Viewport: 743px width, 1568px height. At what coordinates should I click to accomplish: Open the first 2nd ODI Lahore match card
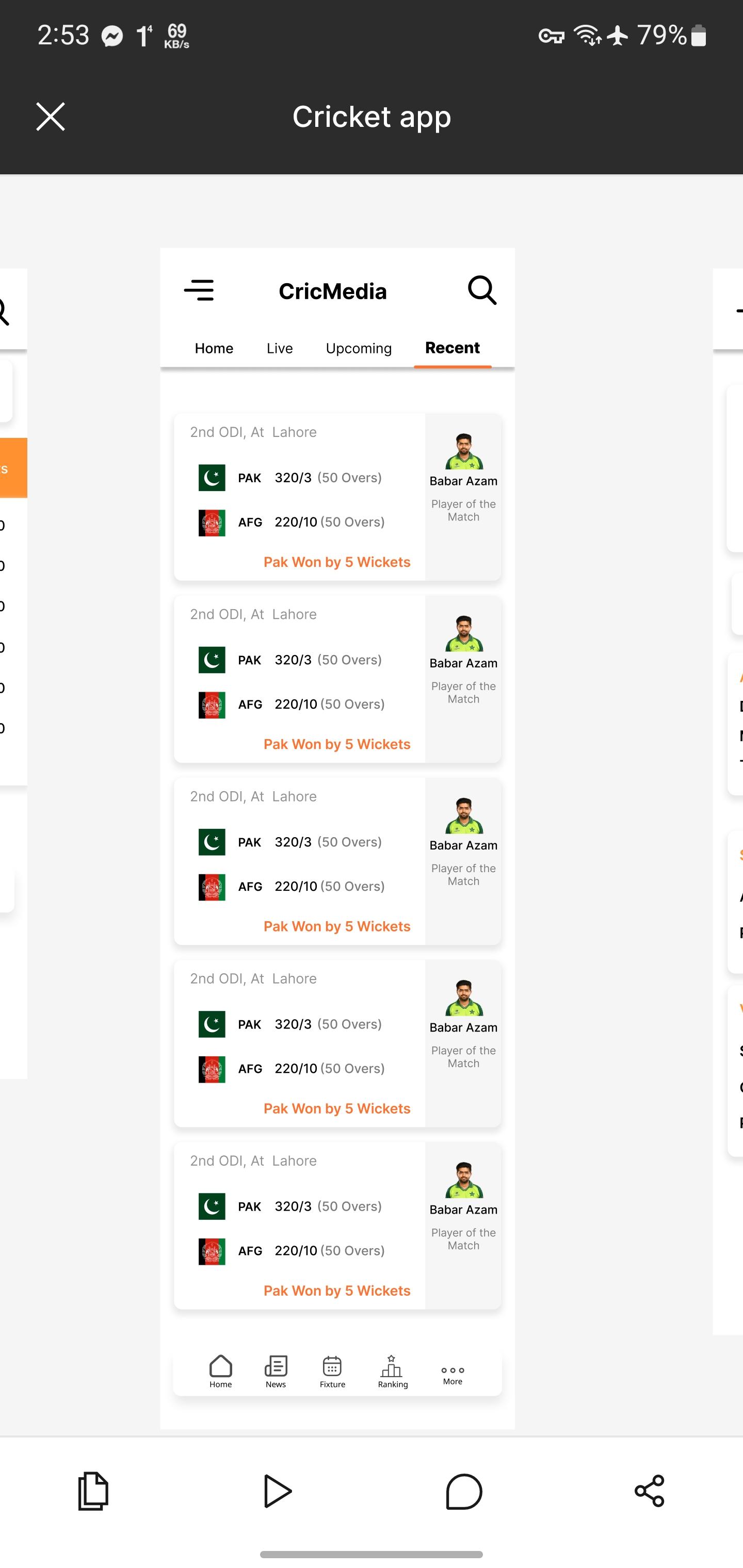pos(337,497)
